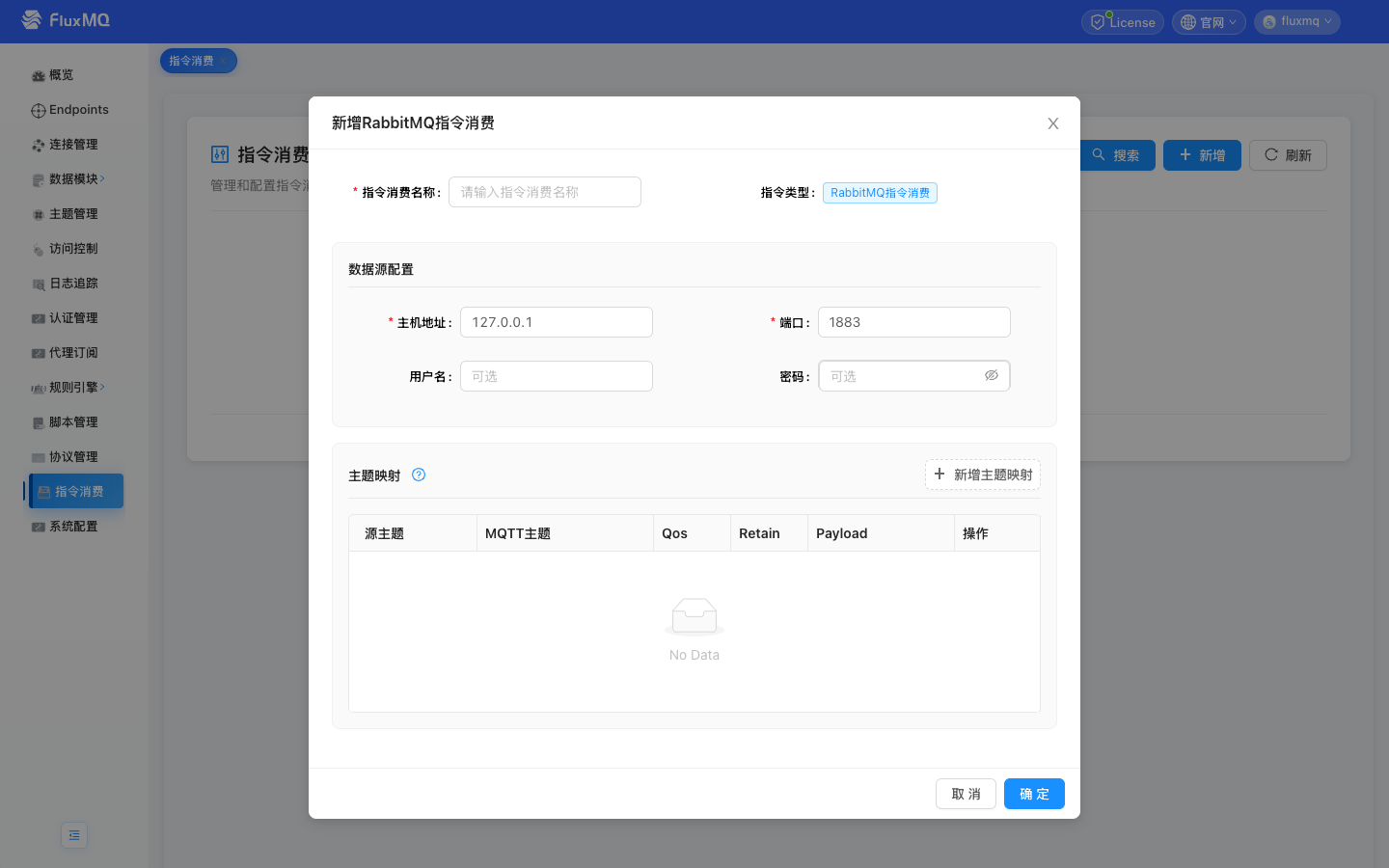
Task: Click the 主题映射 help question icon
Action: tap(419, 475)
